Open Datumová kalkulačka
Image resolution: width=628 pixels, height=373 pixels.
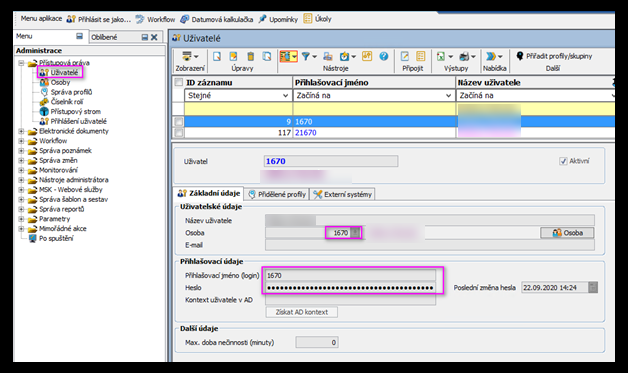[216, 19]
